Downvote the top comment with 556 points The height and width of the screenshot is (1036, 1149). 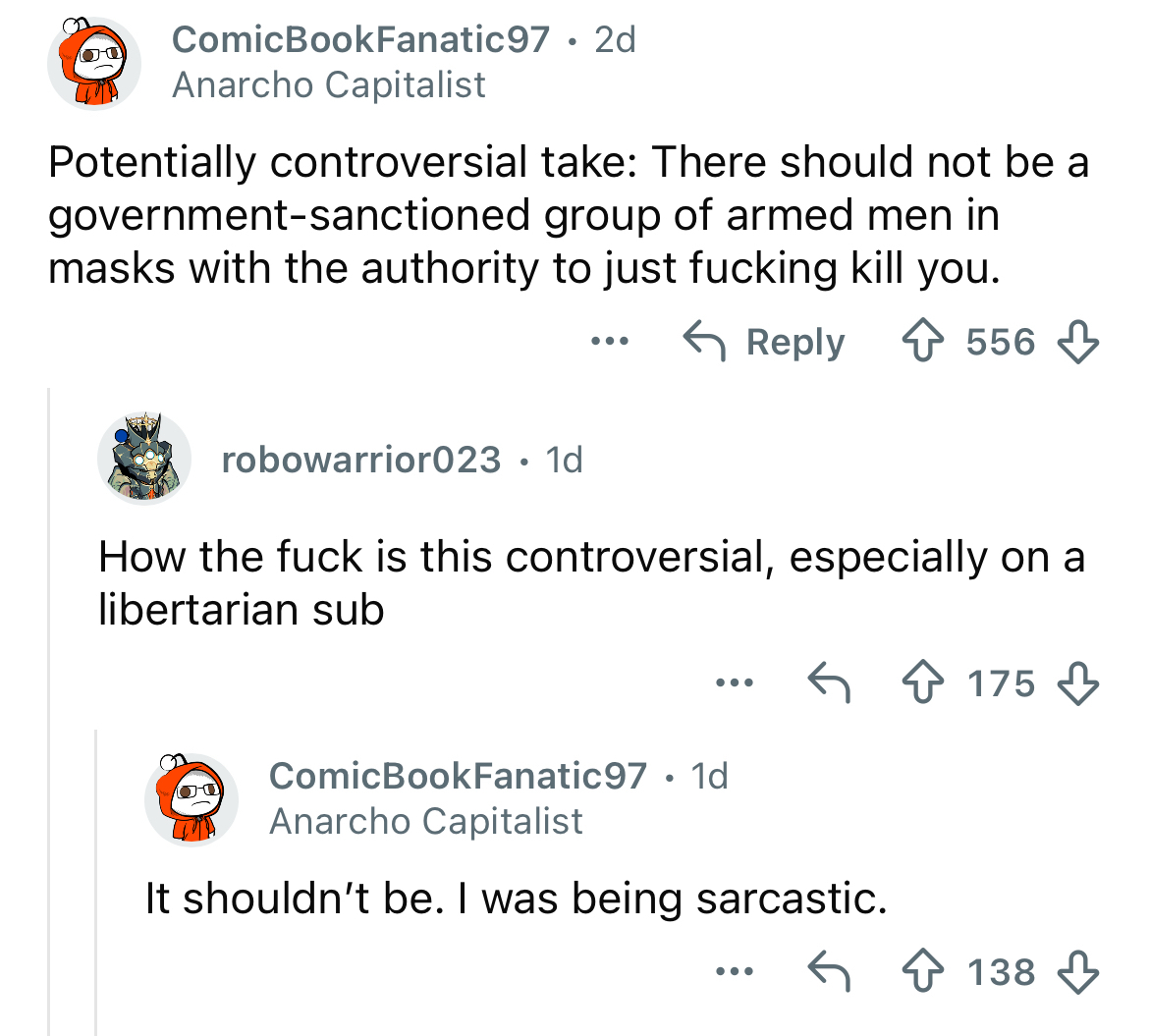[x=1077, y=342]
